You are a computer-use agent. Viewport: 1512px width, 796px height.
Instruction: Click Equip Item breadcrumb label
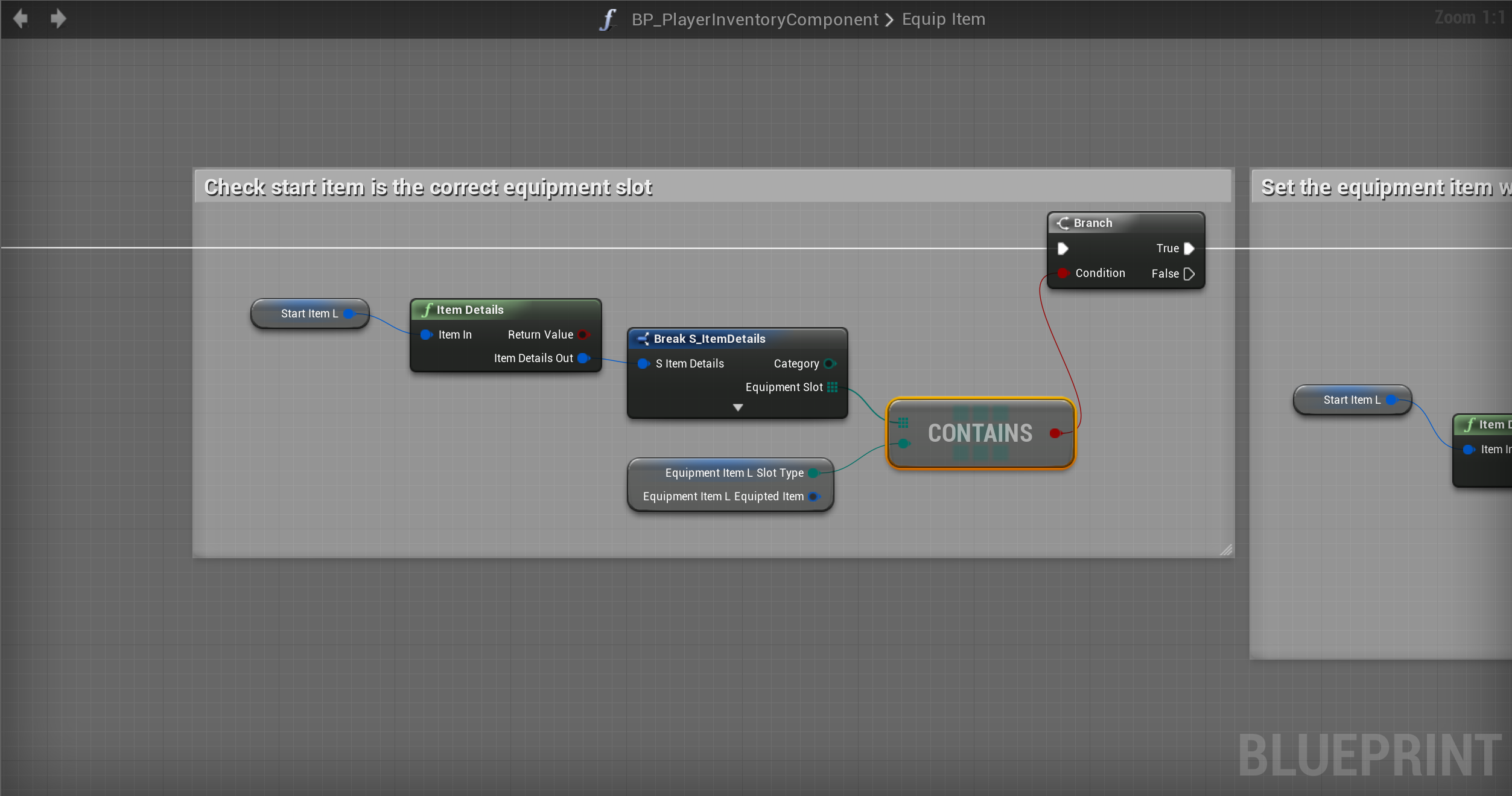(x=943, y=19)
